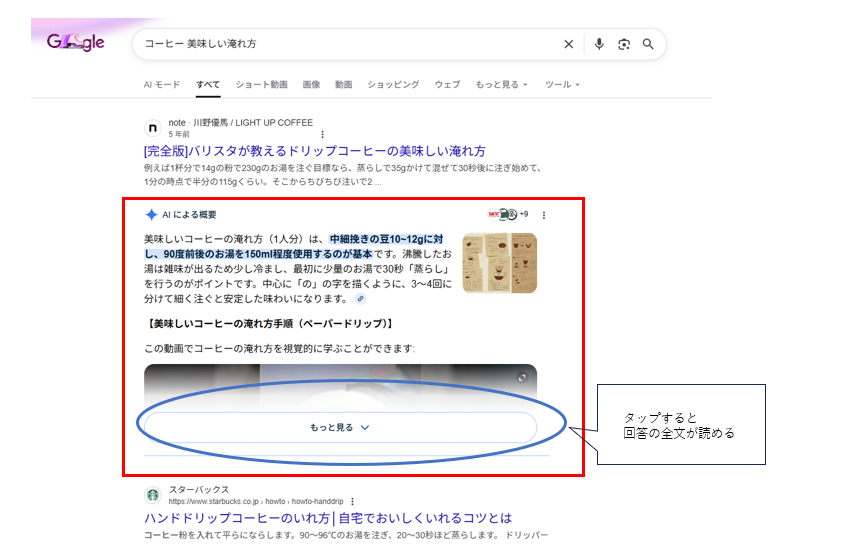Clear the search box with the X icon
The image size is (849, 546).
click(569, 44)
